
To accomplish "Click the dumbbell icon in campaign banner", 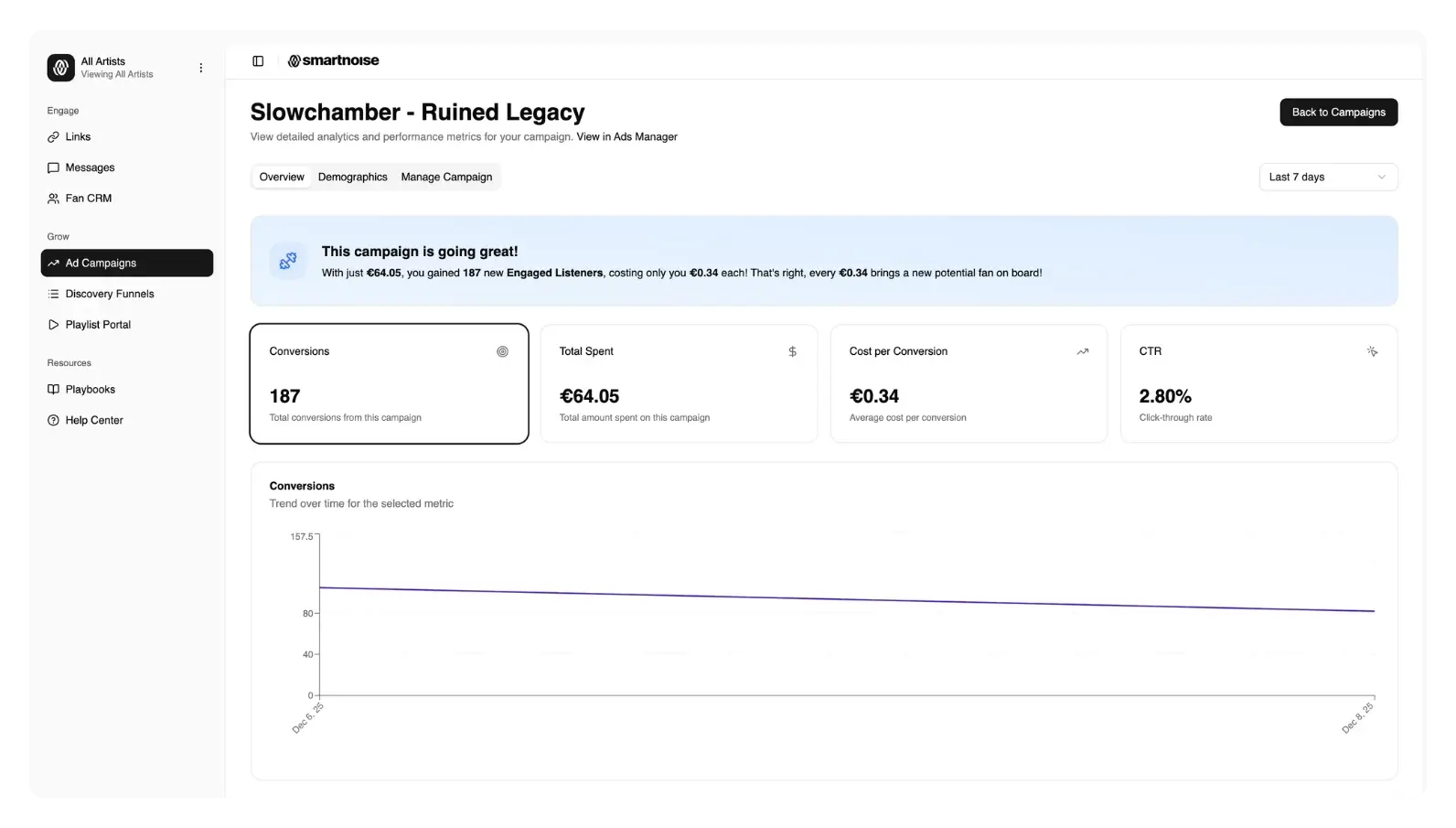I will tap(288, 262).
